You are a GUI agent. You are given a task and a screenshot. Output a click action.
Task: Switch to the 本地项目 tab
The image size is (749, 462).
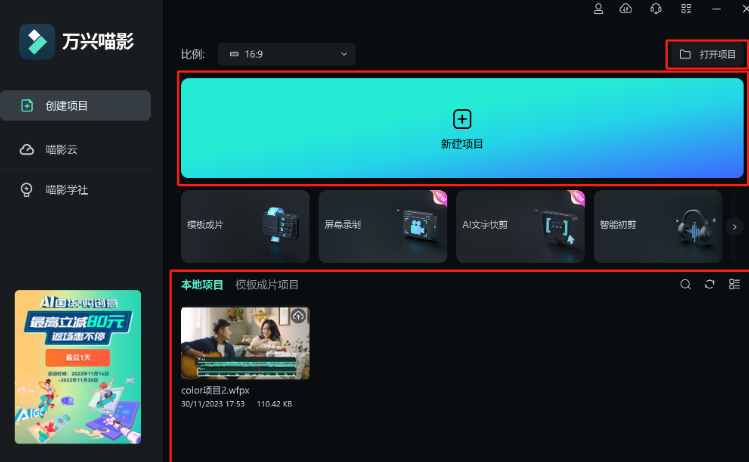click(202, 285)
